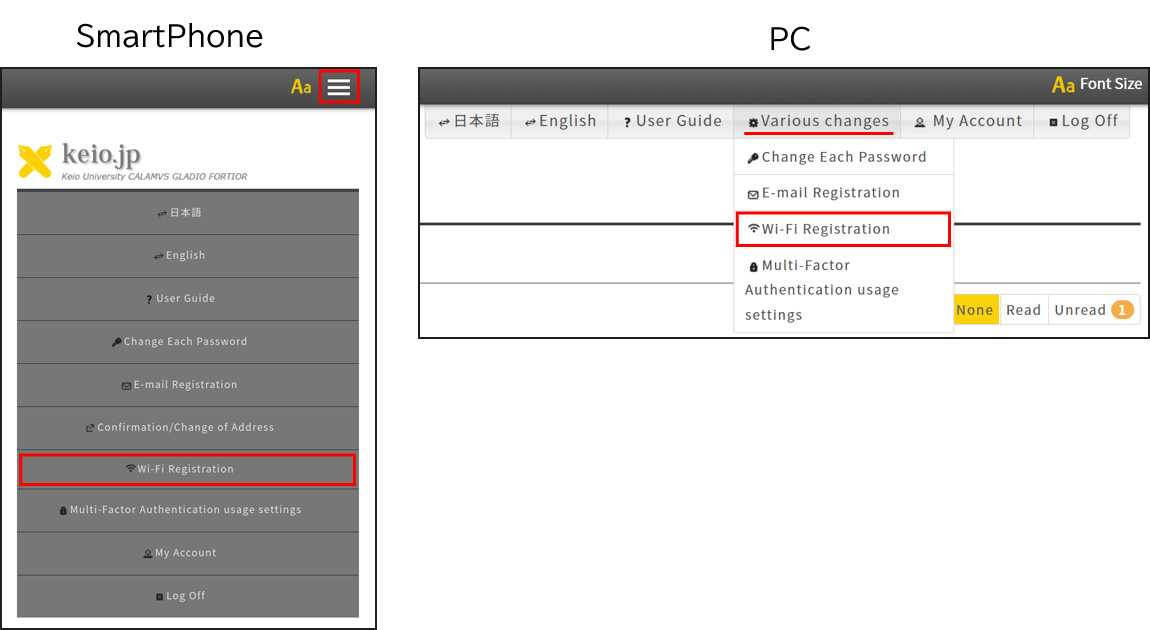Select the None filter toggle
The image size is (1150, 630).
[974, 310]
